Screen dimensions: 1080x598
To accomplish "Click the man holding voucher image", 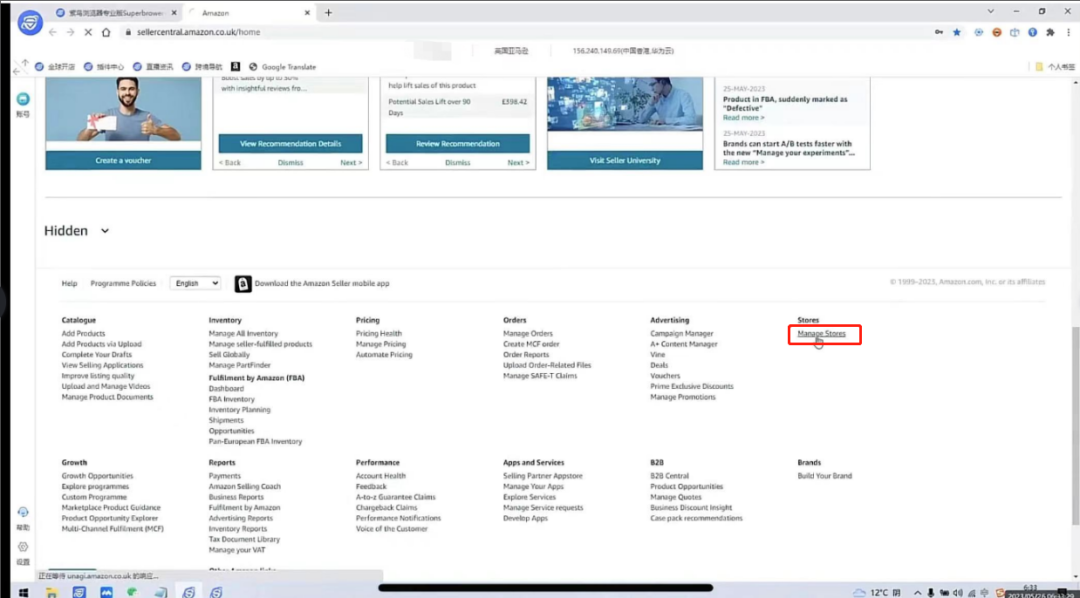I will (123, 110).
